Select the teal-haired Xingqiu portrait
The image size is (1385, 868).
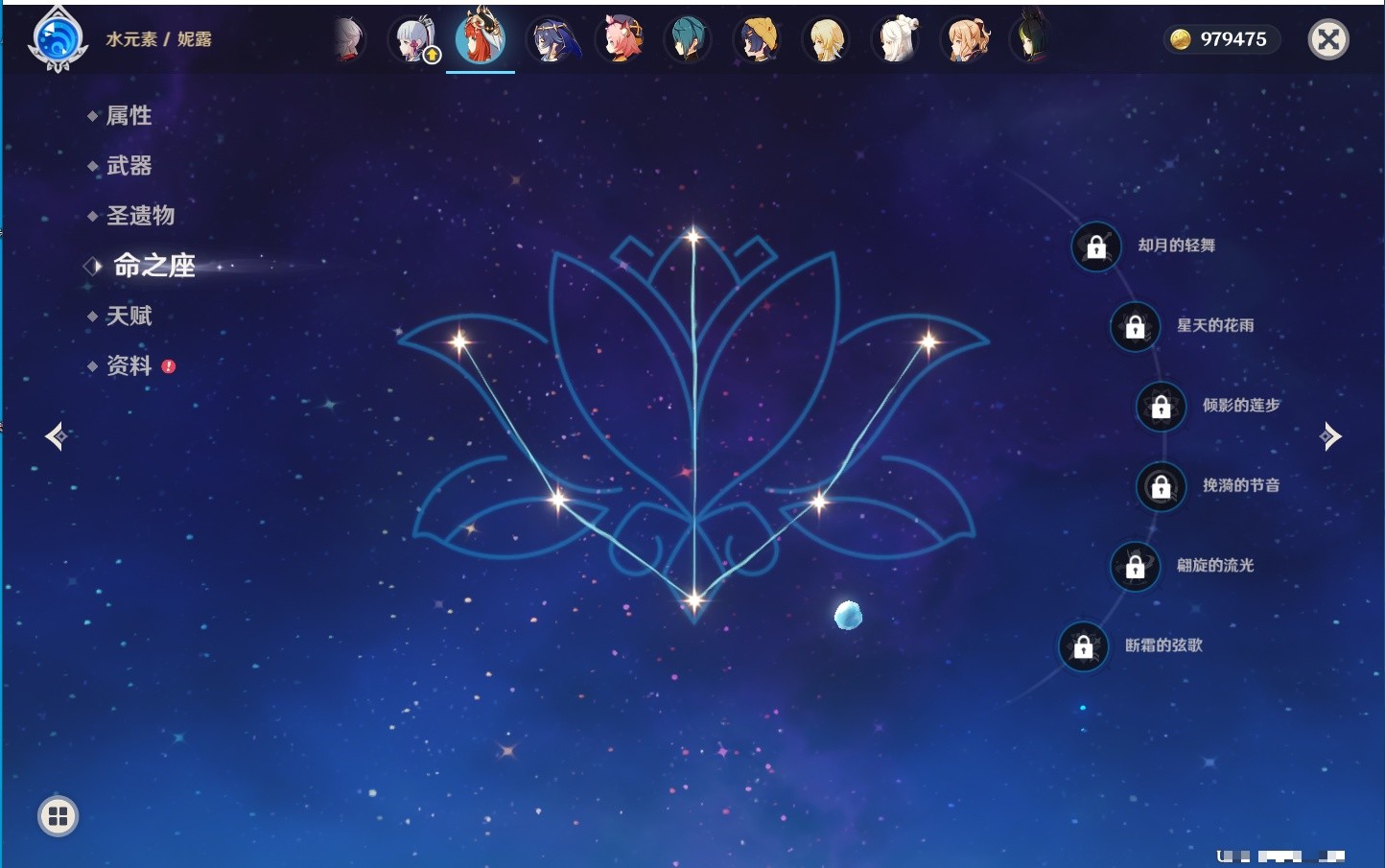pyautogui.click(x=688, y=40)
